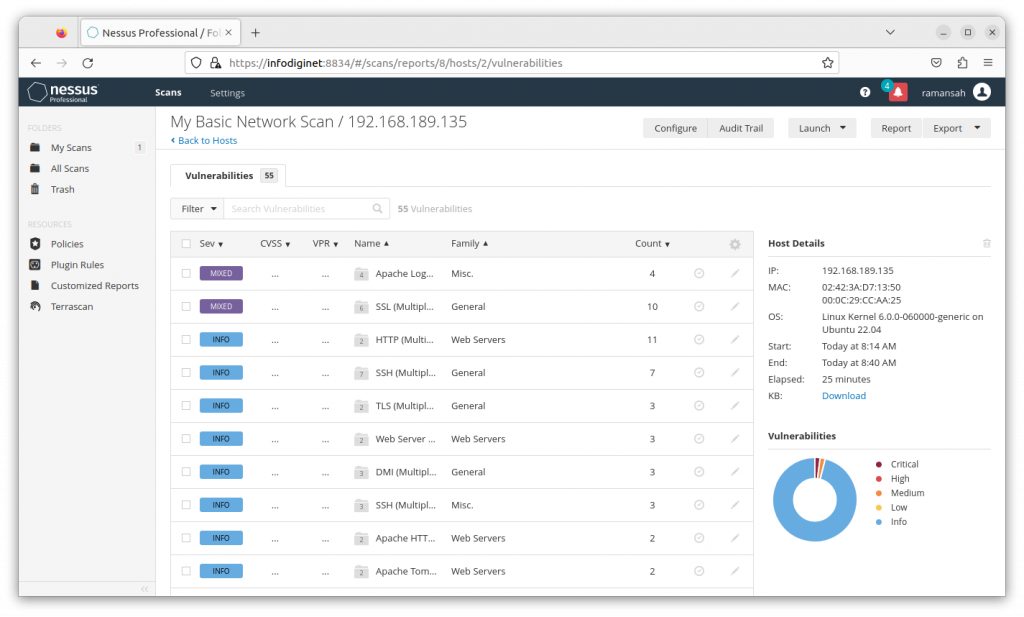Click the pencil edit icon for HTTP row
Image resolution: width=1024 pixels, height=617 pixels.
735,340
